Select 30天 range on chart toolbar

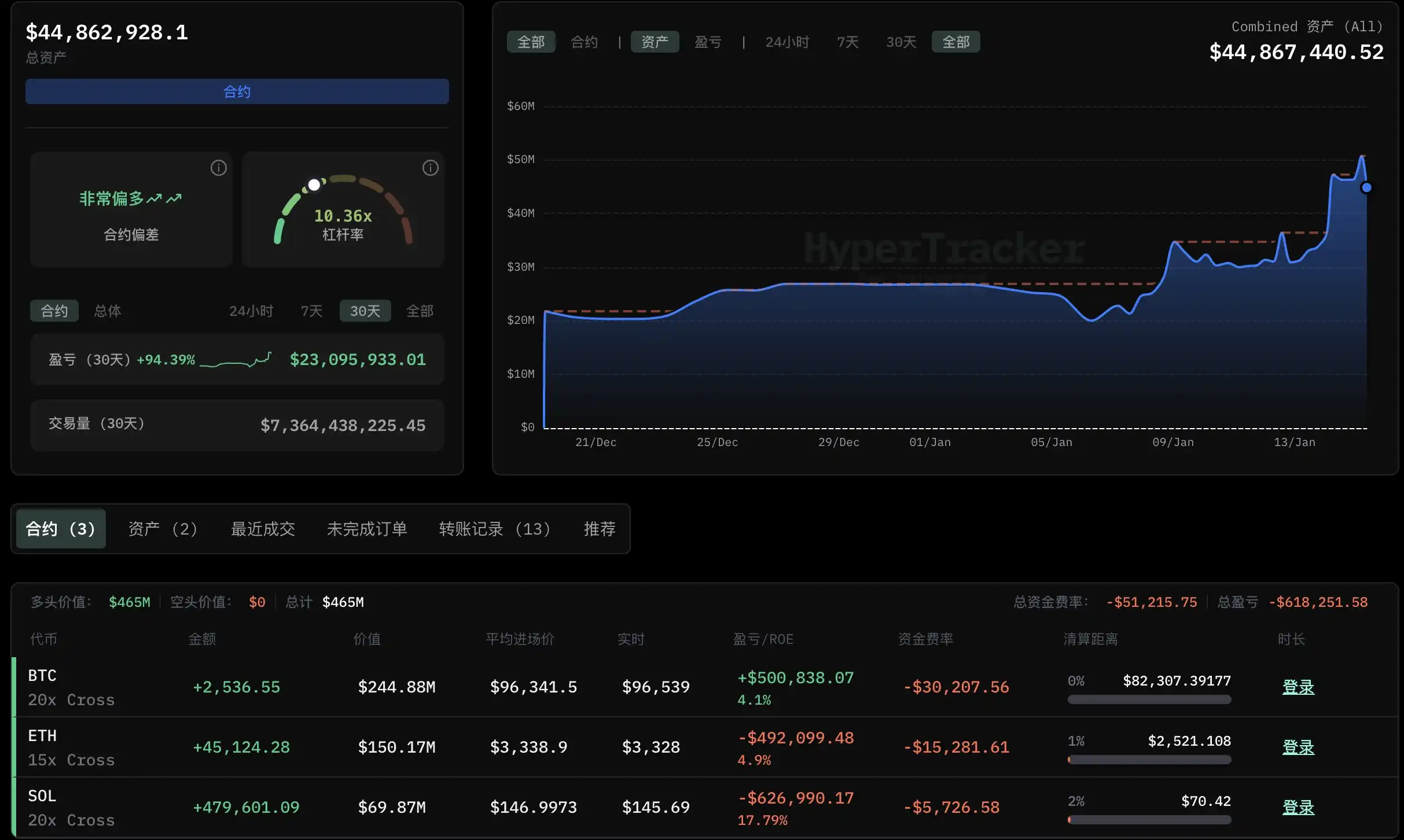click(x=901, y=42)
